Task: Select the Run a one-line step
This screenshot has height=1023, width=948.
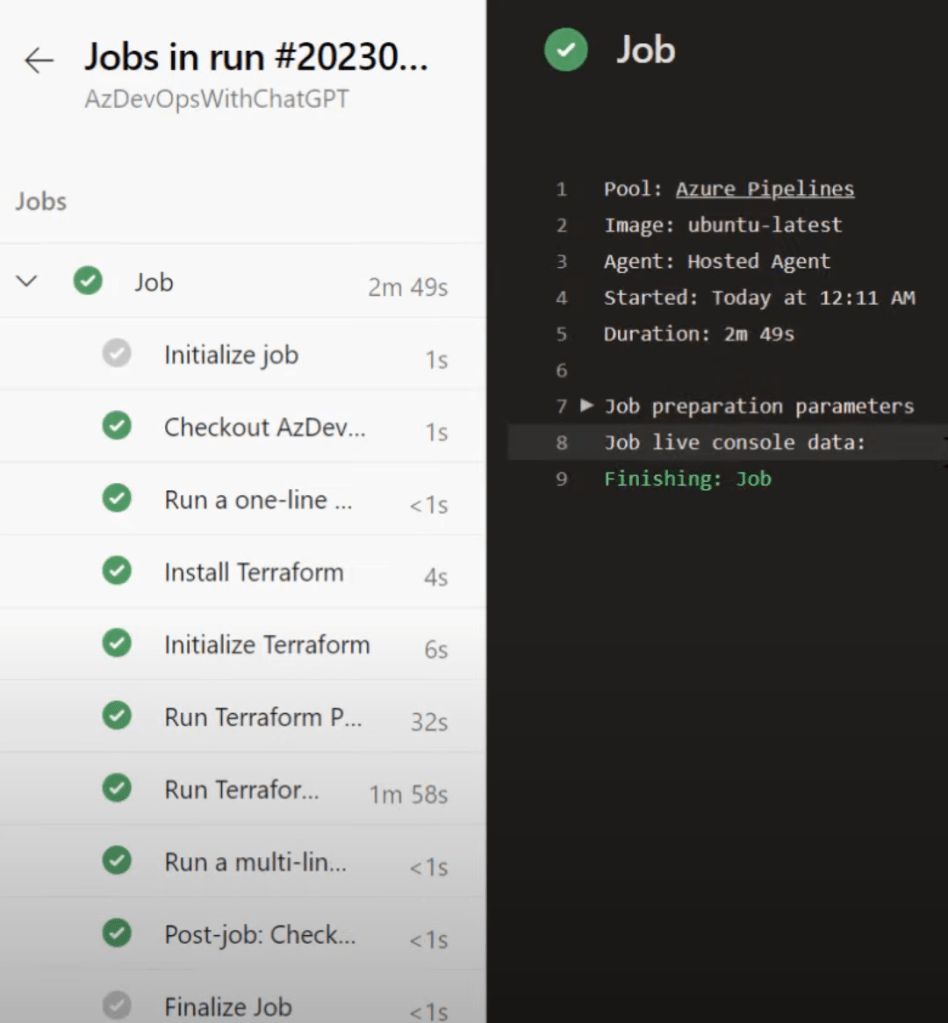Action: 258,500
